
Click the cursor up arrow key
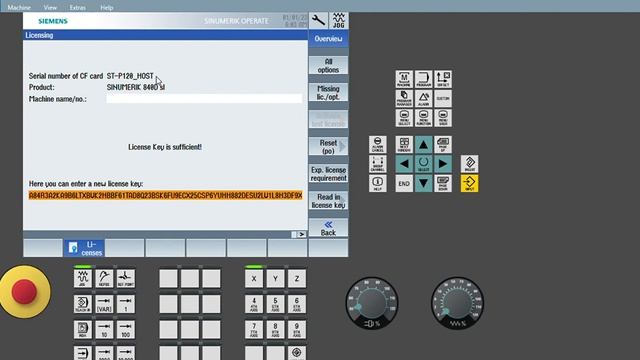(x=423, y=144)
